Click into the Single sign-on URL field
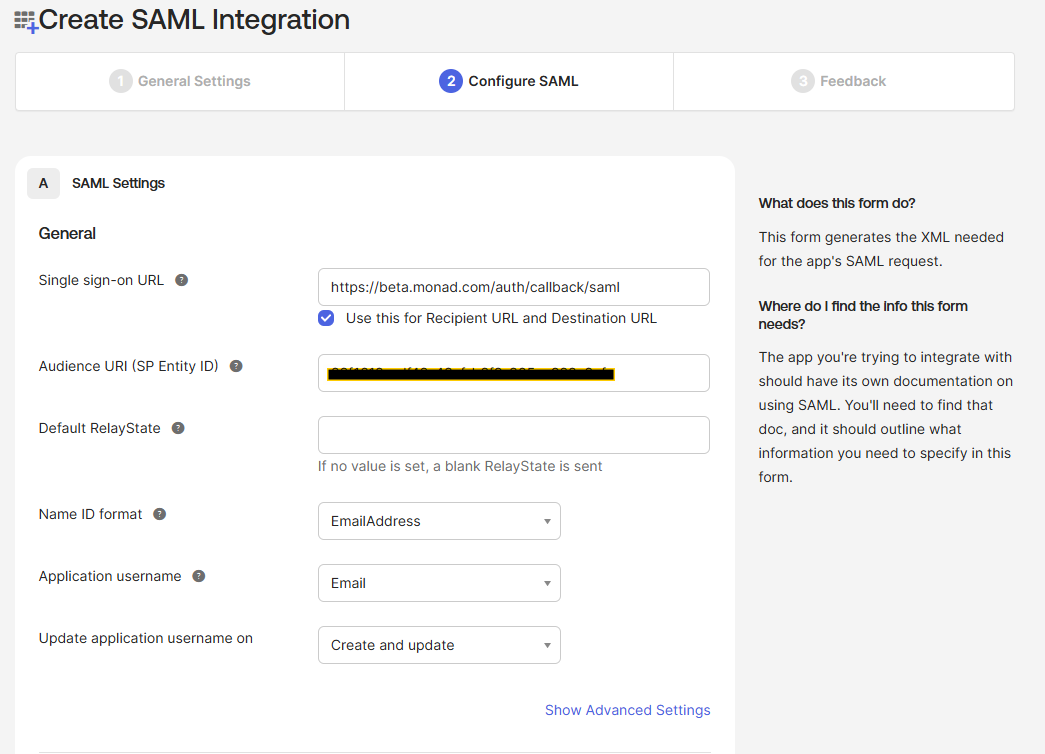The height and width of the screenshot is (754, 1045). click(513, 287)
